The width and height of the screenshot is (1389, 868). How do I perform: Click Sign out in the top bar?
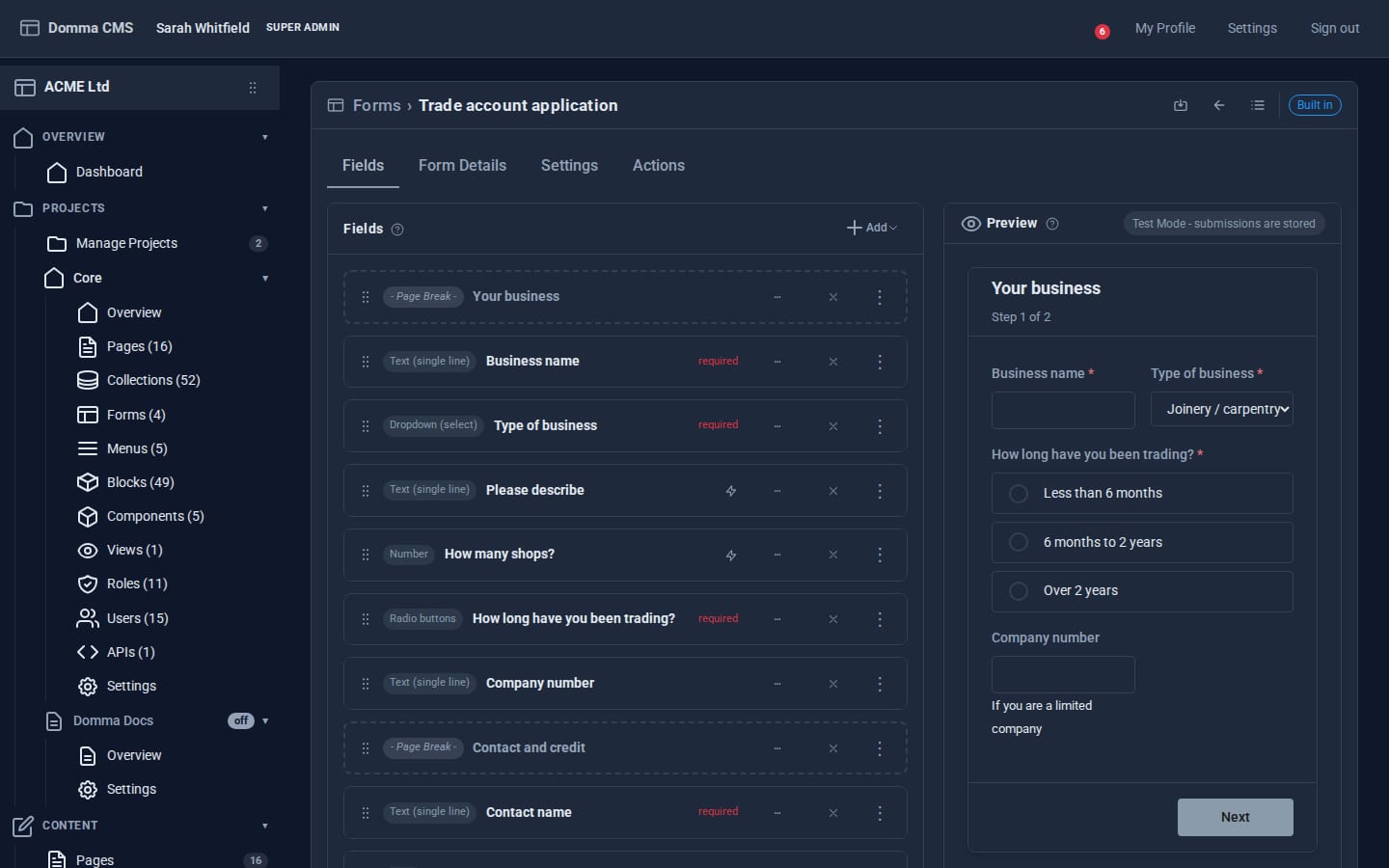(1335, 28)
